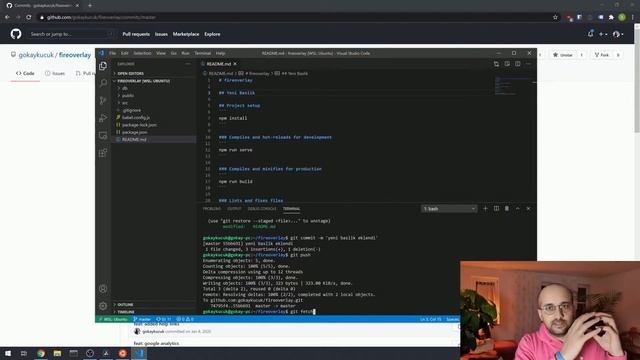The width and height of the screenshot is (640, 360).
Task: Open package.json in Explorer
Action: pyautogui.click(x=153, y=132)
